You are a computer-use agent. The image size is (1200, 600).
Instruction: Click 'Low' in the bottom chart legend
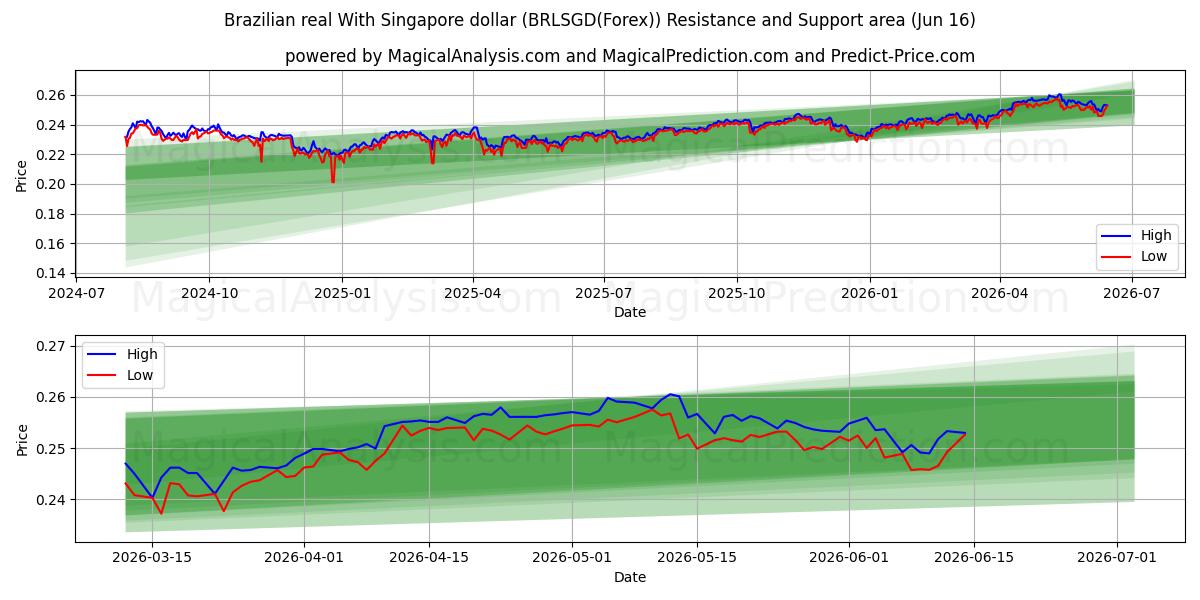tap(140, 375)
